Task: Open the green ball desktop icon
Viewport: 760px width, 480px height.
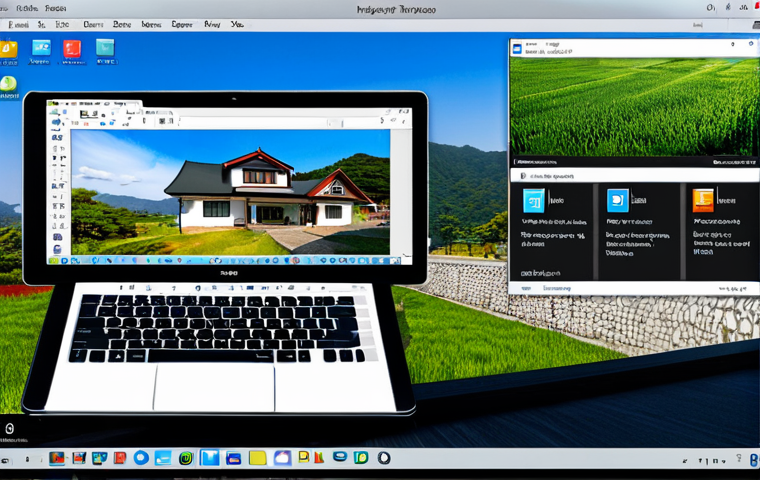Action: coord(8,84)
